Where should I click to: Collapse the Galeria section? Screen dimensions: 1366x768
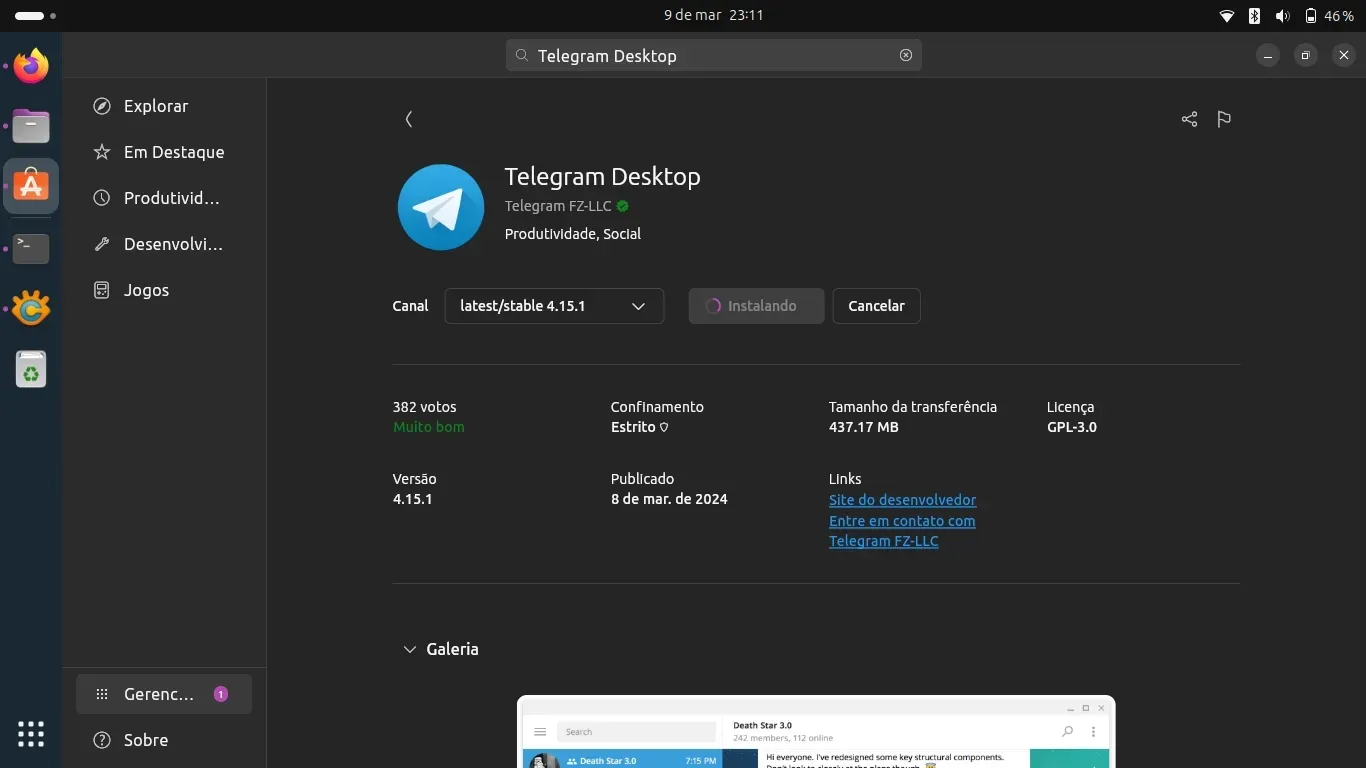click(x=409, y=649)
